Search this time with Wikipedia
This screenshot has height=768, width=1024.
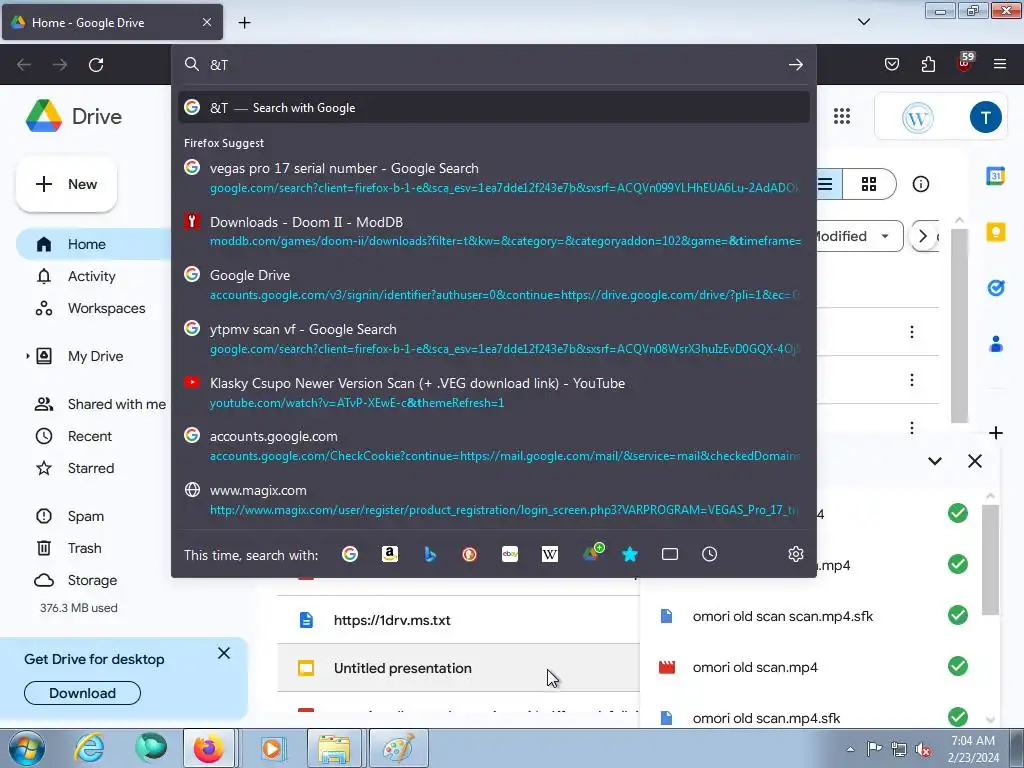(550, 554)
